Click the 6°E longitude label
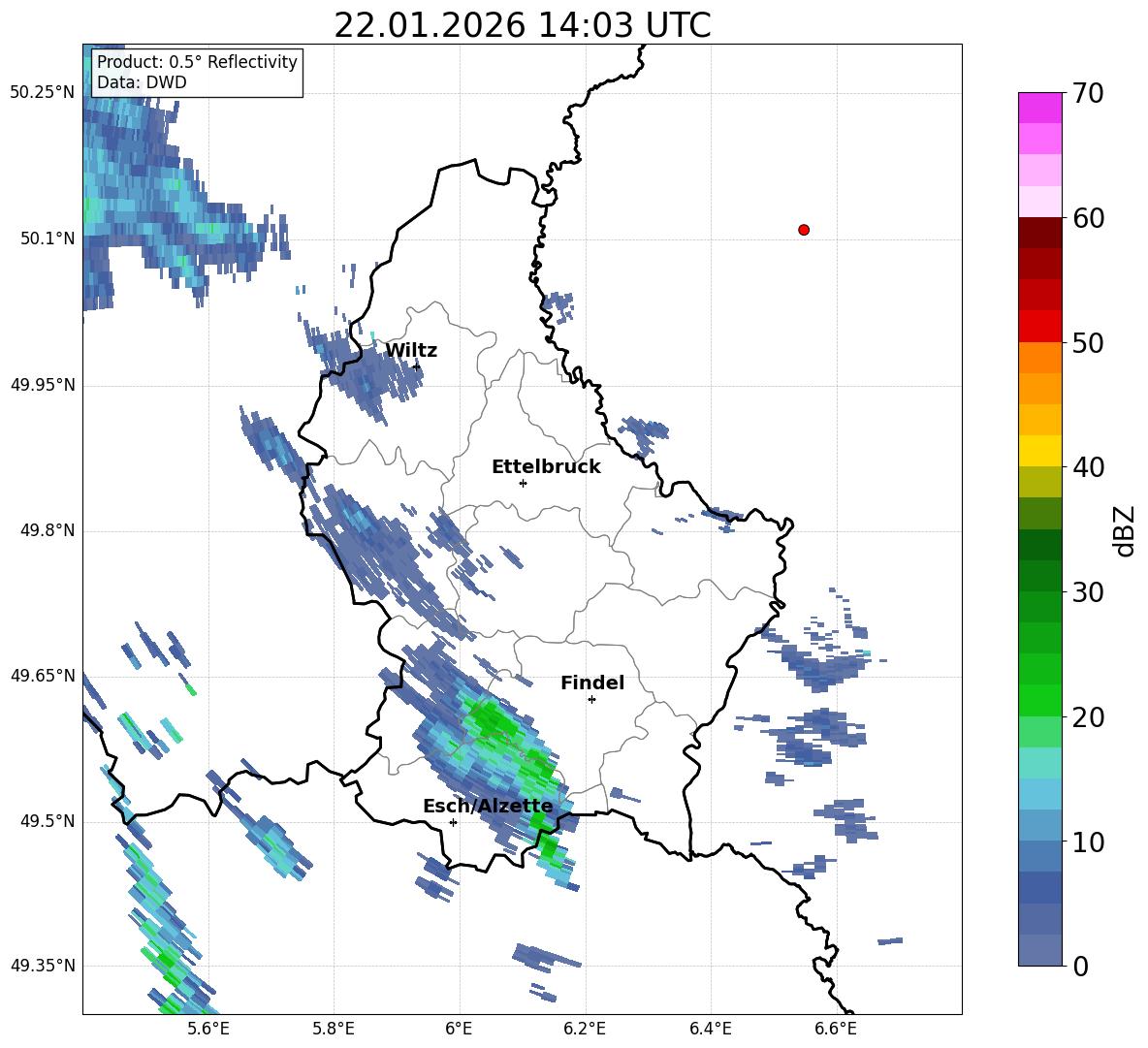 tap(459, 1029)
